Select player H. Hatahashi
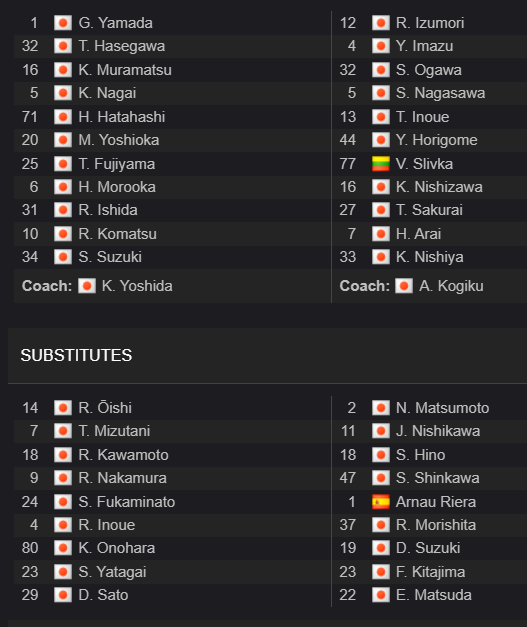 coord(122,117)
